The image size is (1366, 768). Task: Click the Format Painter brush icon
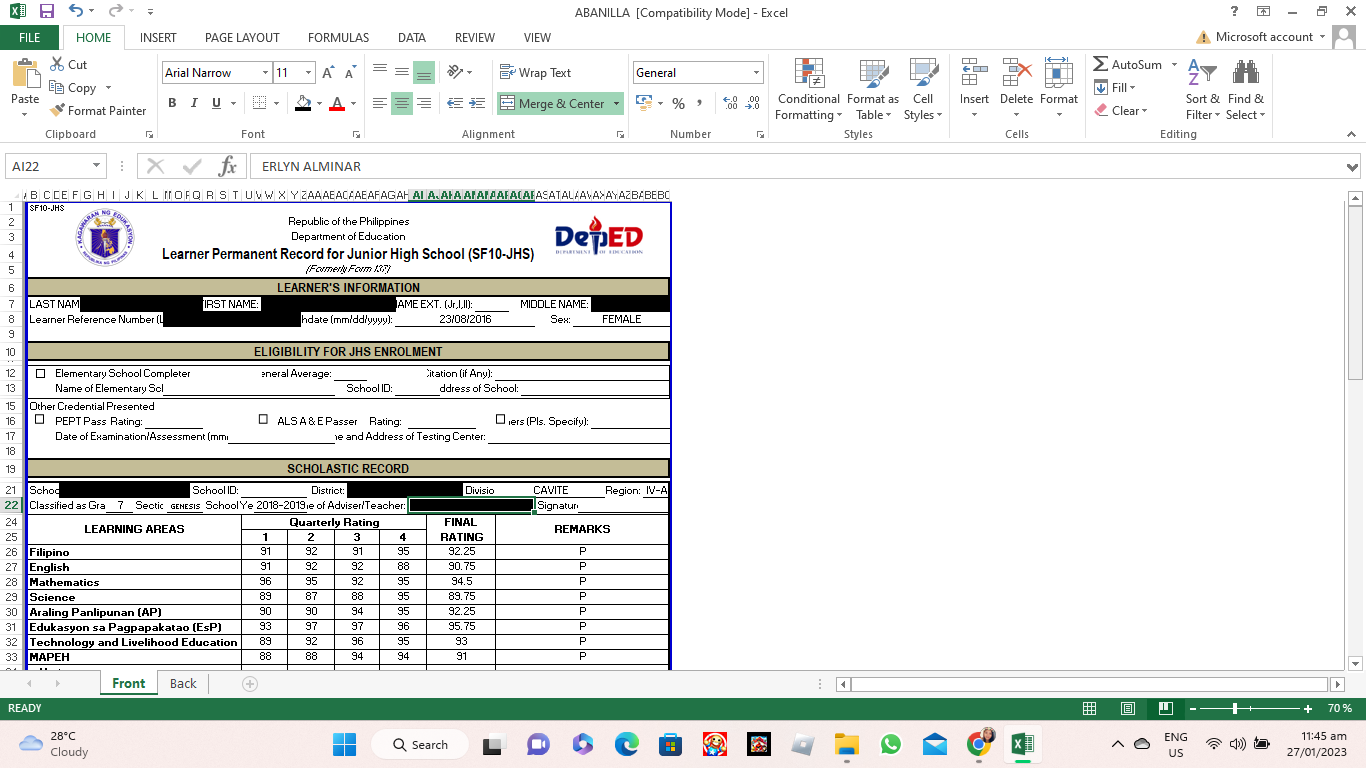(x=58, y=111)
